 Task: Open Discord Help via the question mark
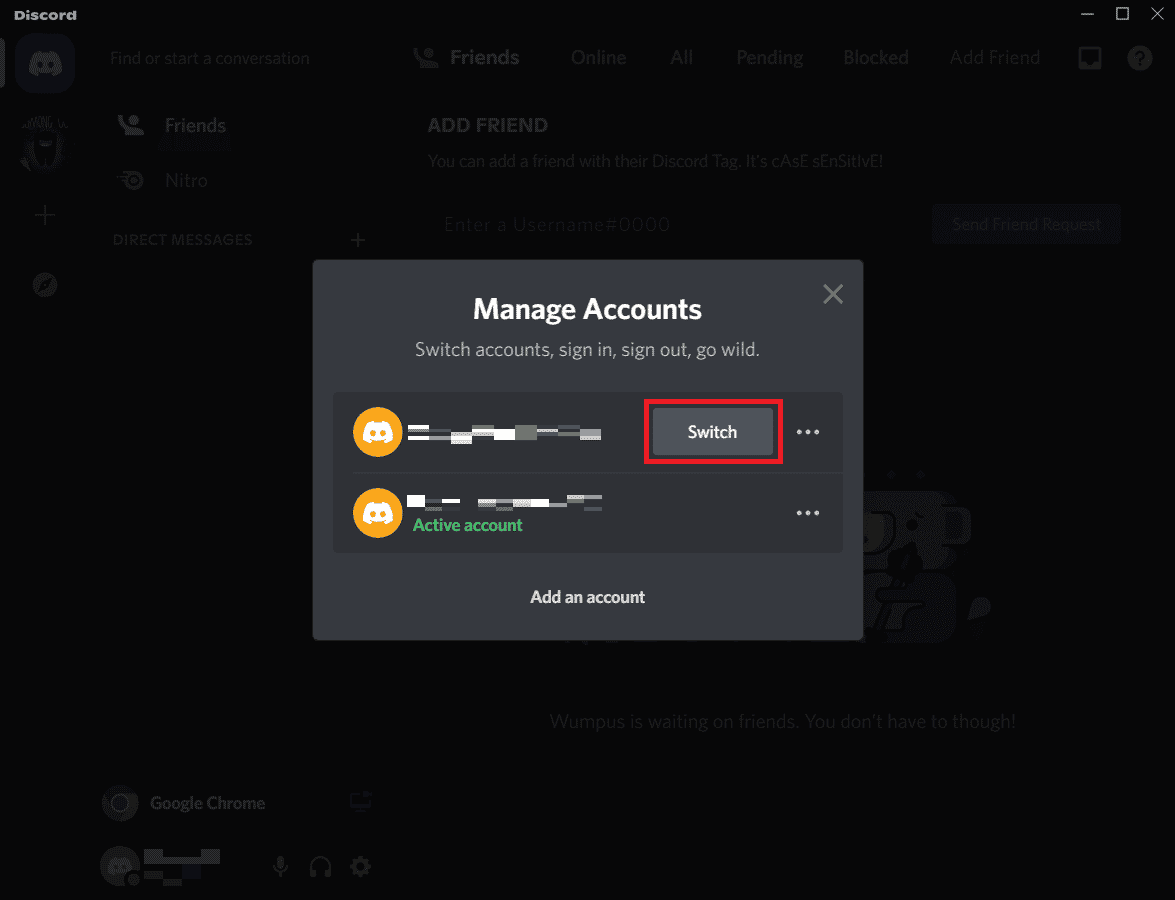coord(1139,58)
